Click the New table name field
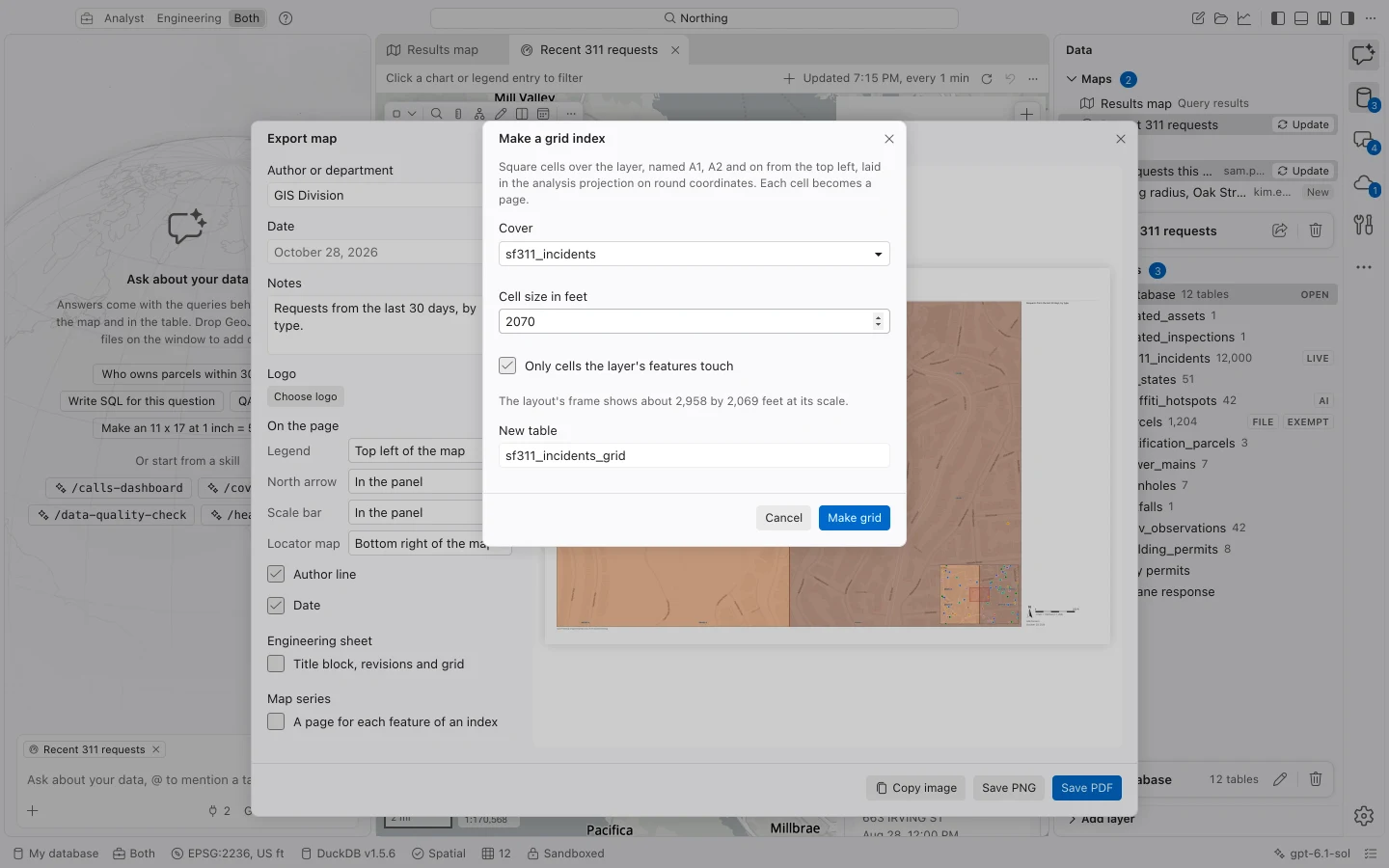1389x868 pixels. point(694,455)
